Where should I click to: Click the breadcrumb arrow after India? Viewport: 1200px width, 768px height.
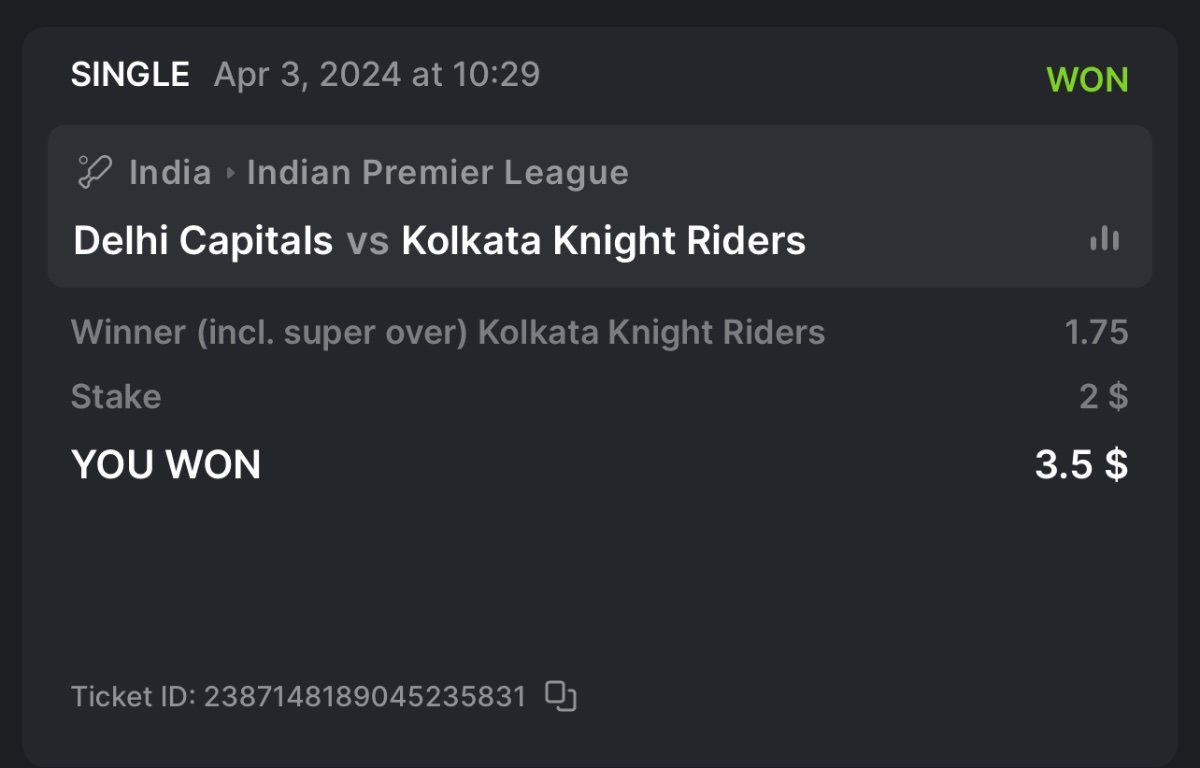pyautogui.click(x=230, y=173)
